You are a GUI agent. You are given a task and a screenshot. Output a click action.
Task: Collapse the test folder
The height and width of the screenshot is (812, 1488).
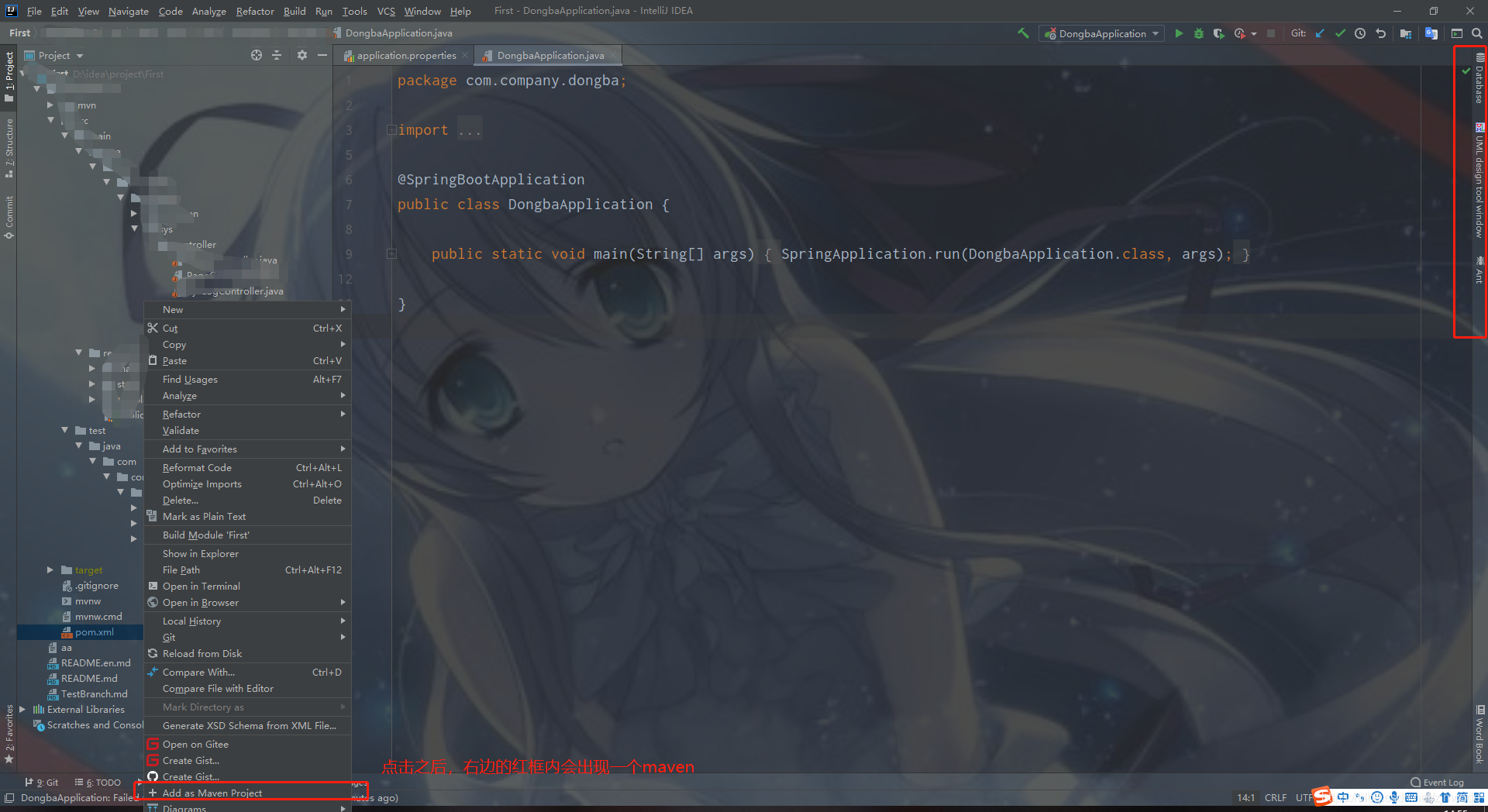(65, 430)
